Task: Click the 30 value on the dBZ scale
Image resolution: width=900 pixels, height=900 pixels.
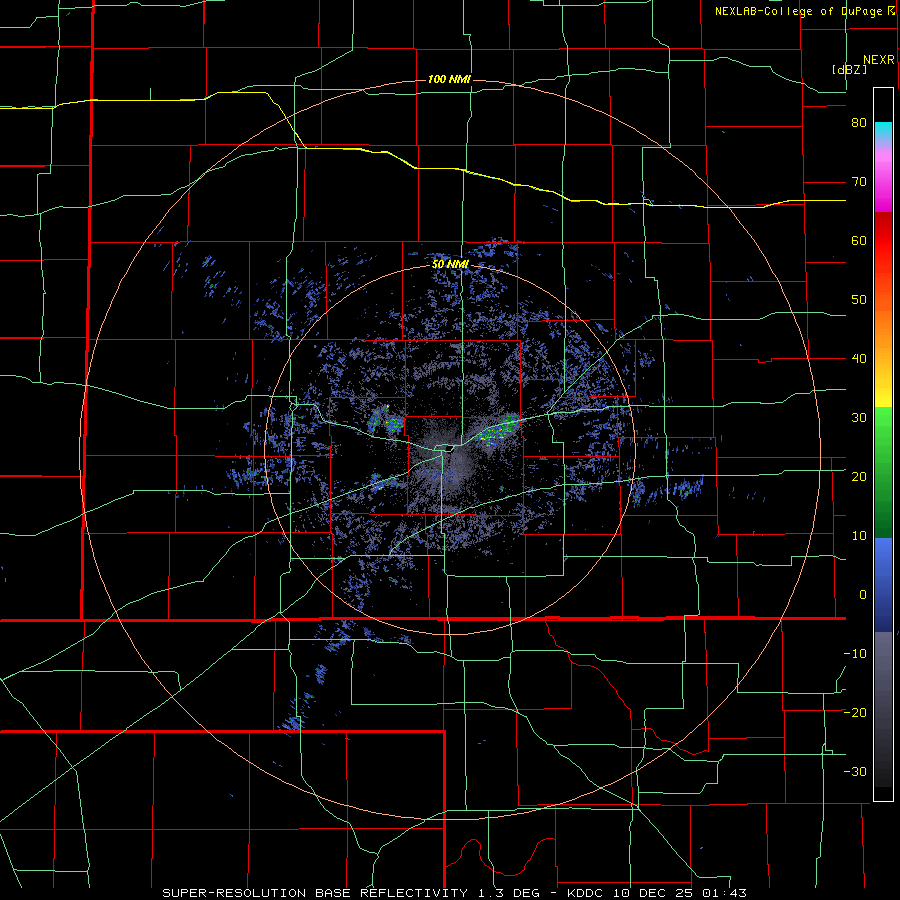Action: point(859,418)
